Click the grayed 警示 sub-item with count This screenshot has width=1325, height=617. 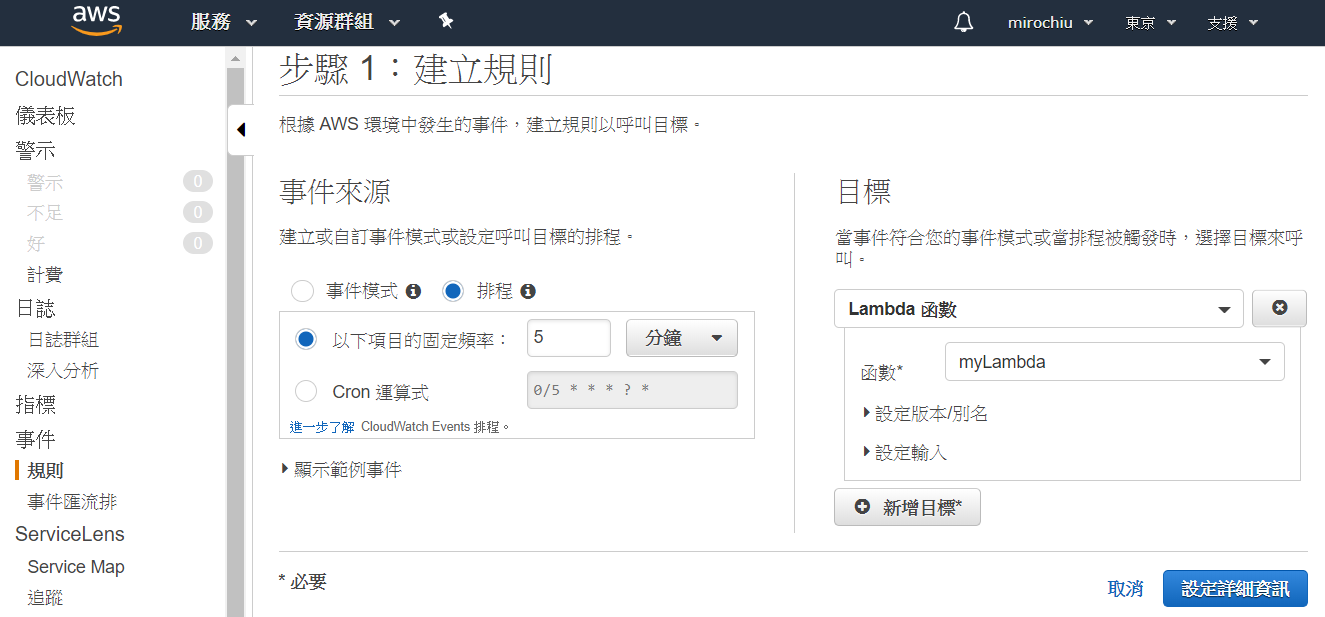pyautogui.click(x=45, y=182)
